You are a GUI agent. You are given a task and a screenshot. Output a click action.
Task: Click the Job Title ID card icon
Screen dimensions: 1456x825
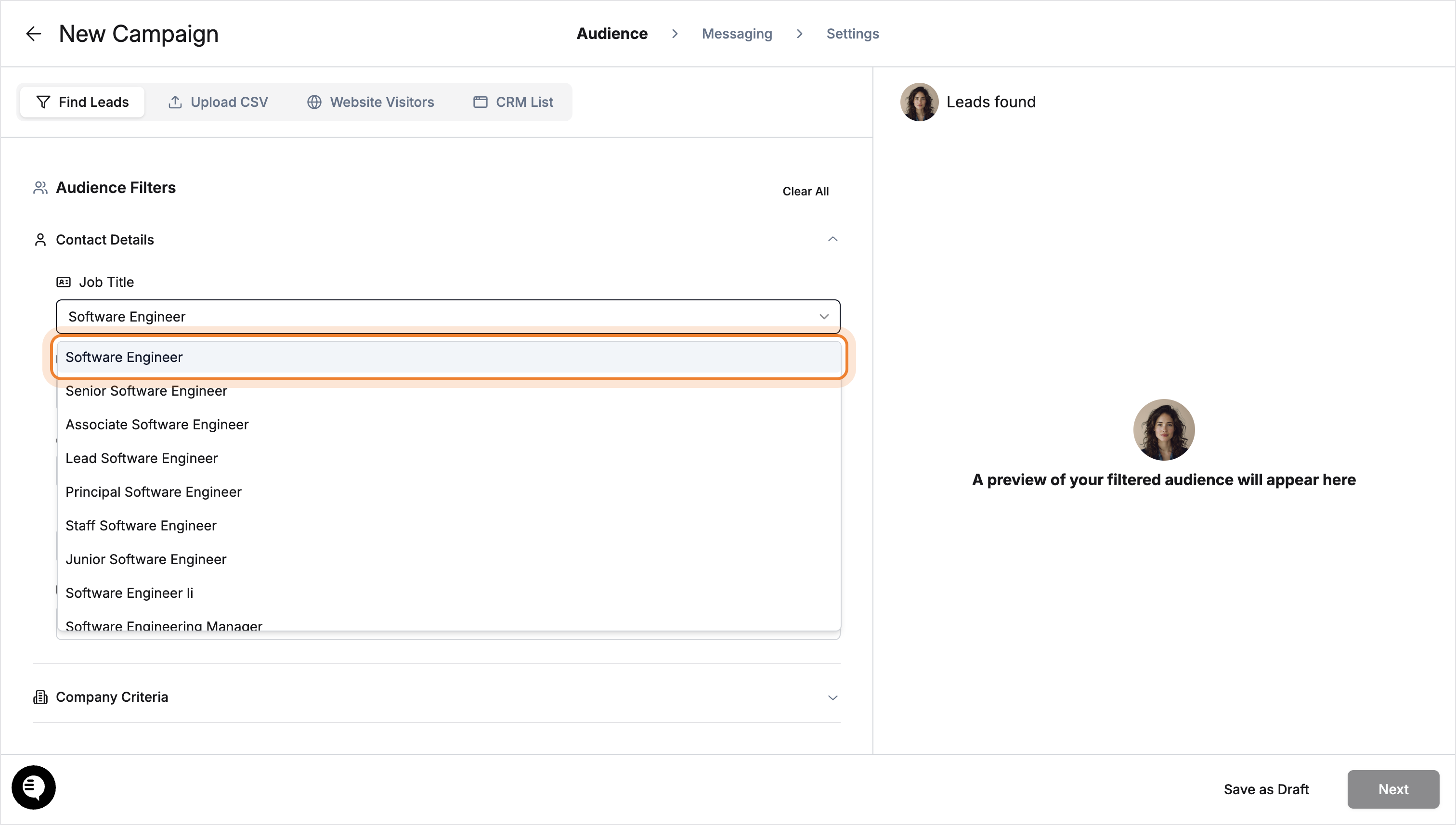pos(64,282)
